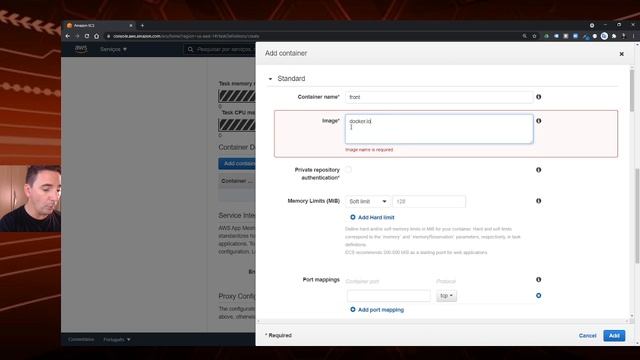Click the Add button

coord(614,336)
